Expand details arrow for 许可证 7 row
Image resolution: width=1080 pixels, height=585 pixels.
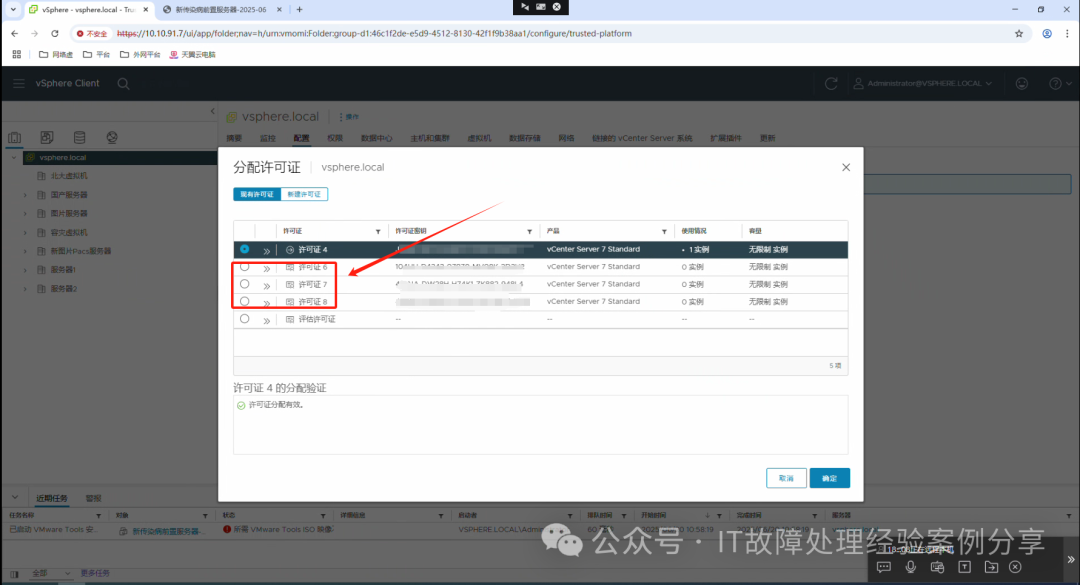267,285
